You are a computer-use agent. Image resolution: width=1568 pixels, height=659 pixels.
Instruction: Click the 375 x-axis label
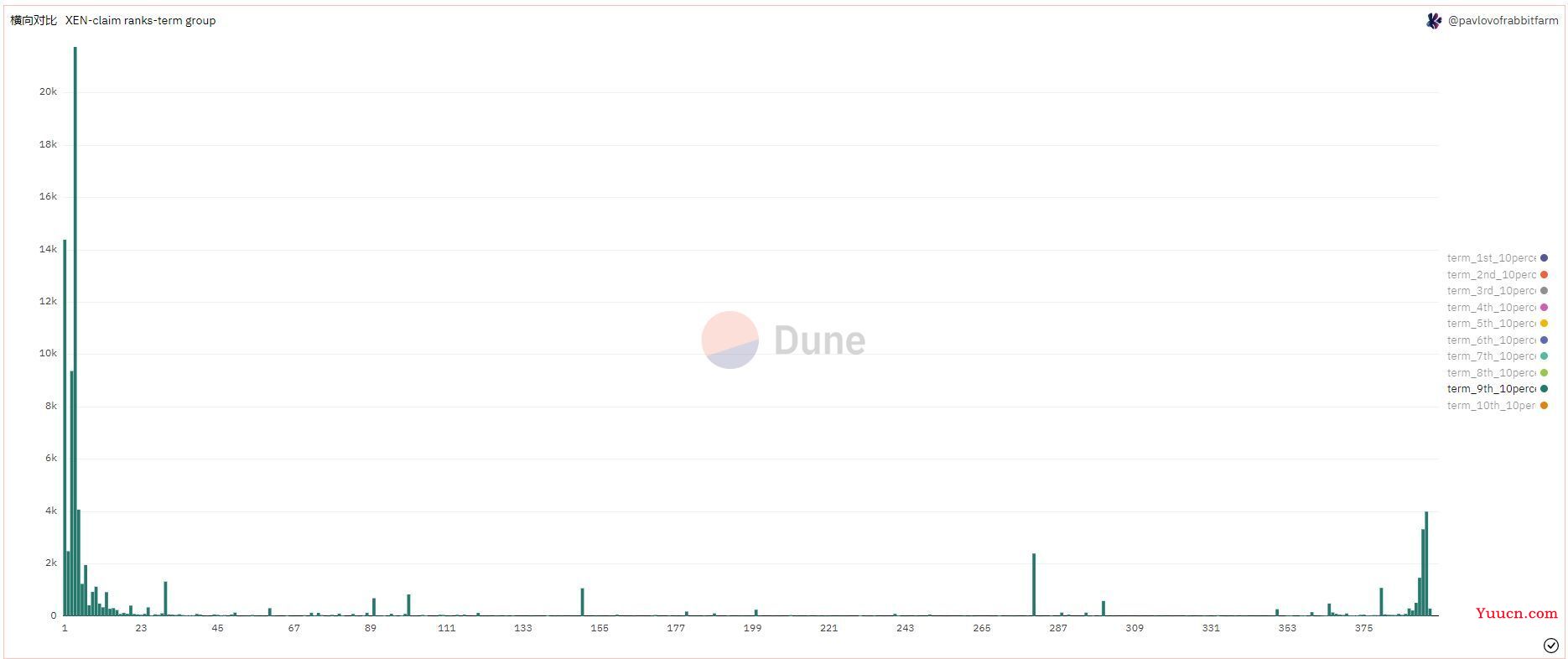(x=1364, y=628)
